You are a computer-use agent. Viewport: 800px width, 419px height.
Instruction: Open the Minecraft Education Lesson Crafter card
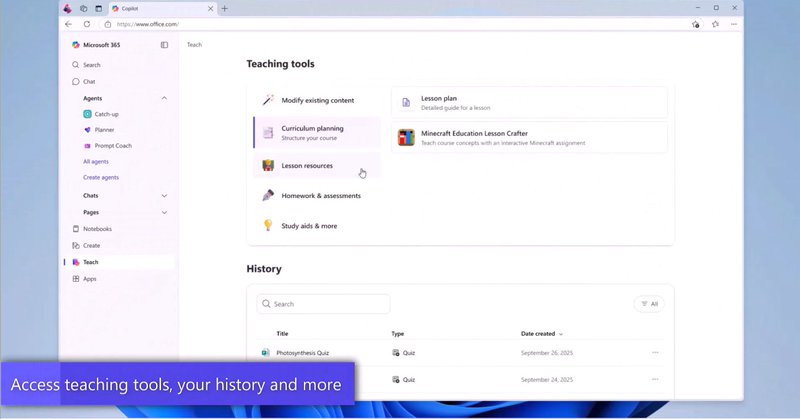[x=529, y=137]
